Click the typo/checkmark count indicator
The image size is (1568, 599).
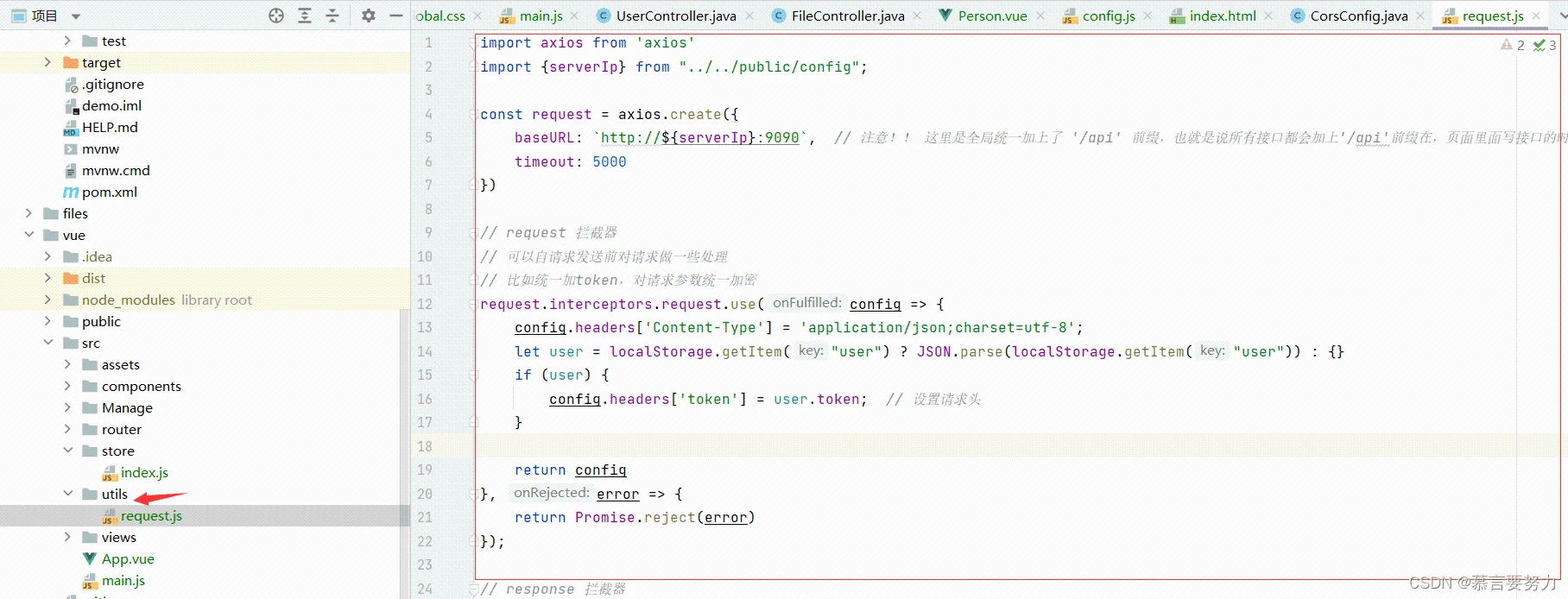1545,45
